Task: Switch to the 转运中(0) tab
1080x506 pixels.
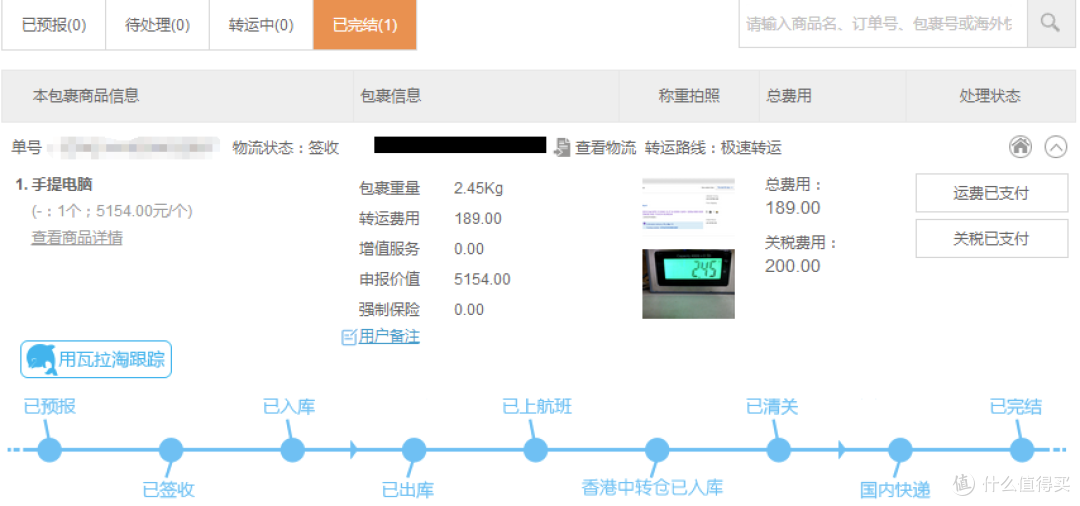Action: tap(261, 25)
